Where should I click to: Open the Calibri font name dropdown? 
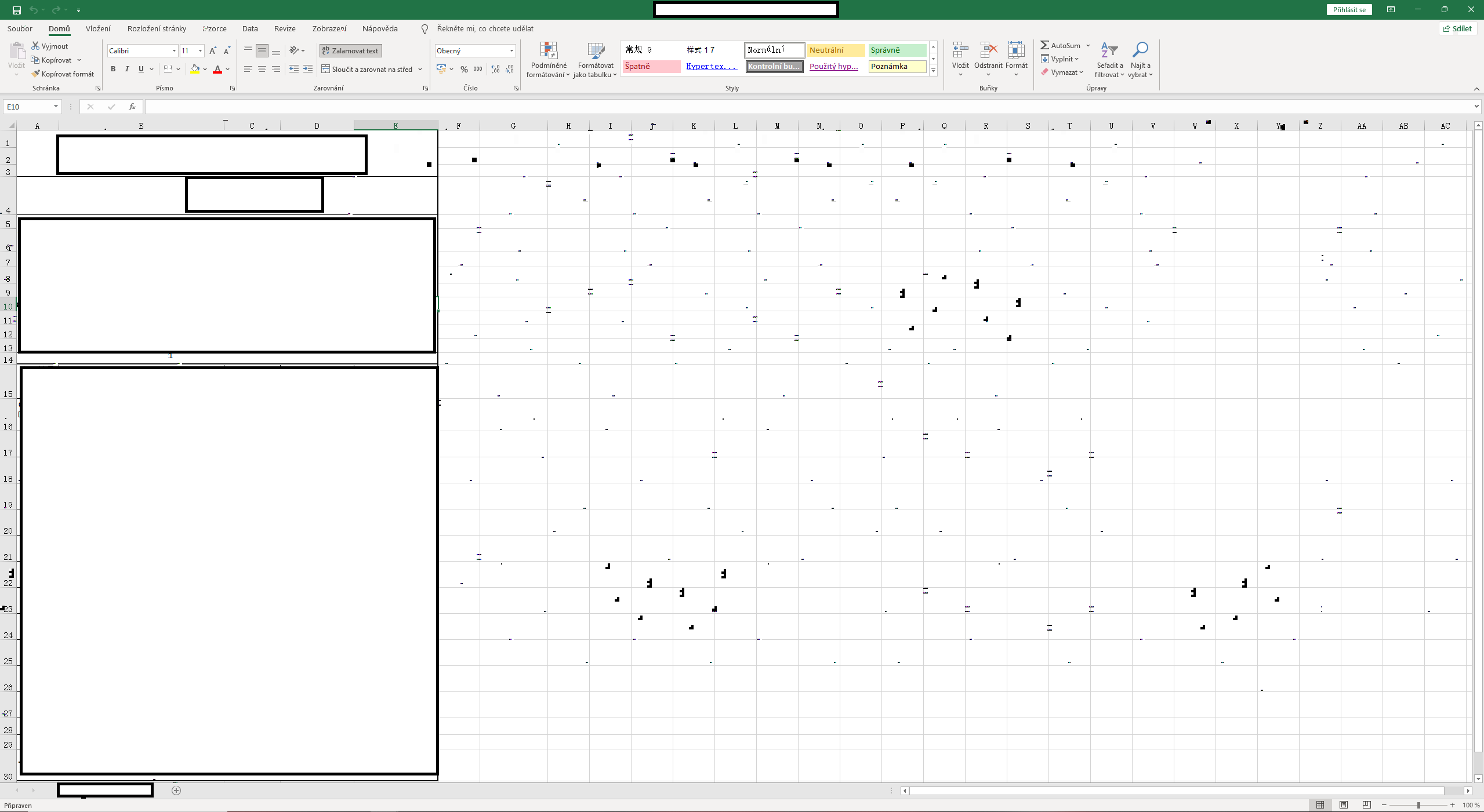173,51
